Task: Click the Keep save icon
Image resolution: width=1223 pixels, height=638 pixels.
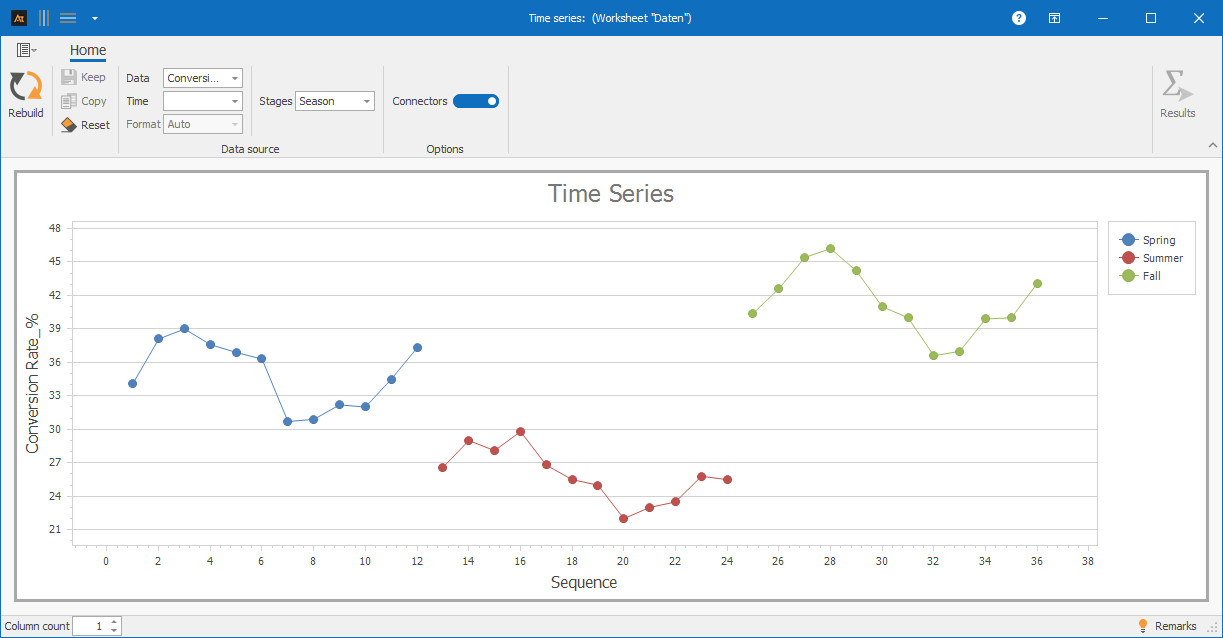Action: 69,77
